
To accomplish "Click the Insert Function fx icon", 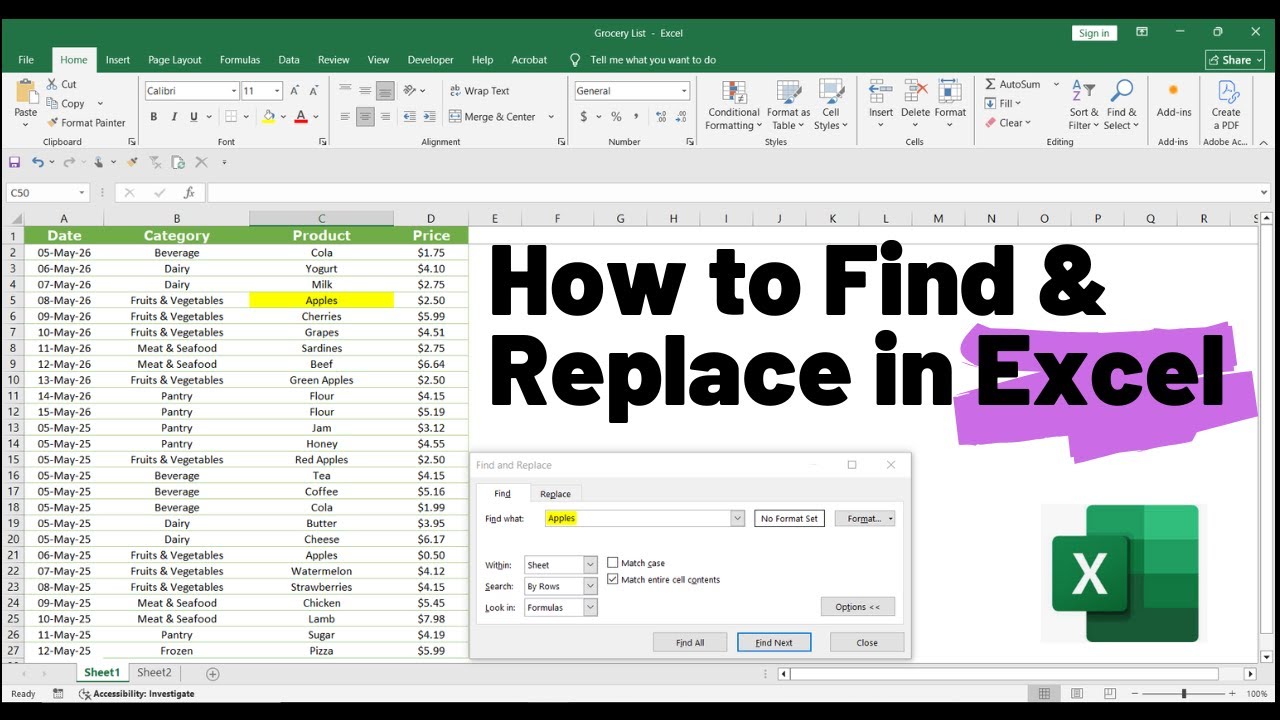I will 189,193.
